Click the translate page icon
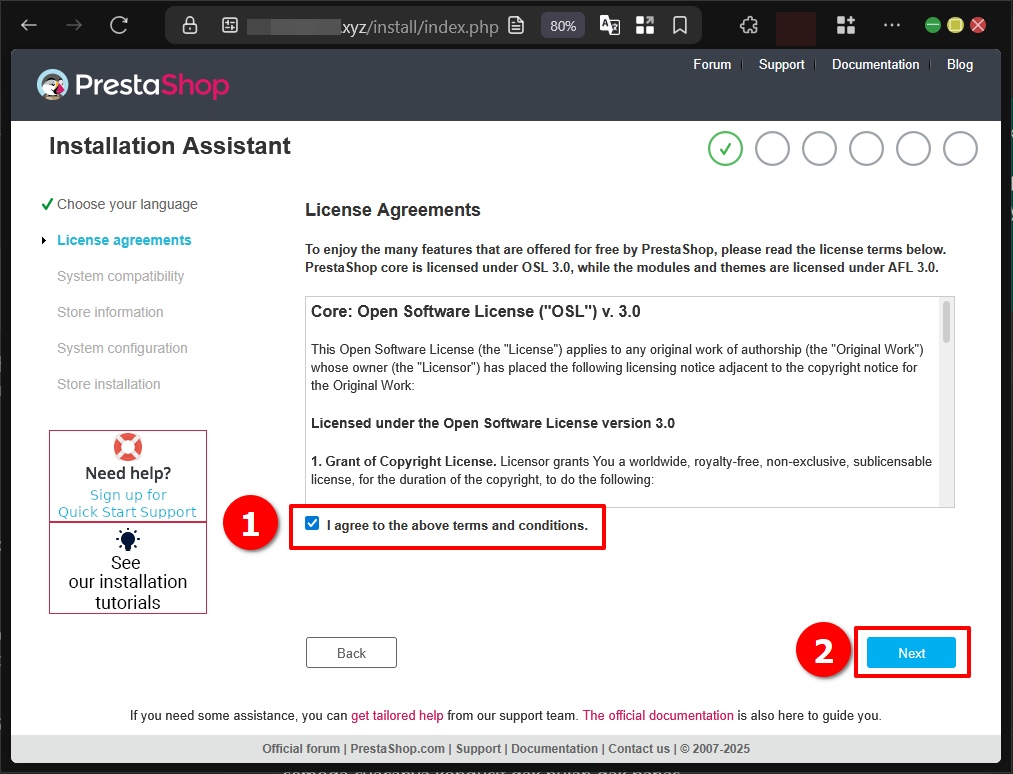Screen dimensions: 1013x774 click(x=609, y=26)
